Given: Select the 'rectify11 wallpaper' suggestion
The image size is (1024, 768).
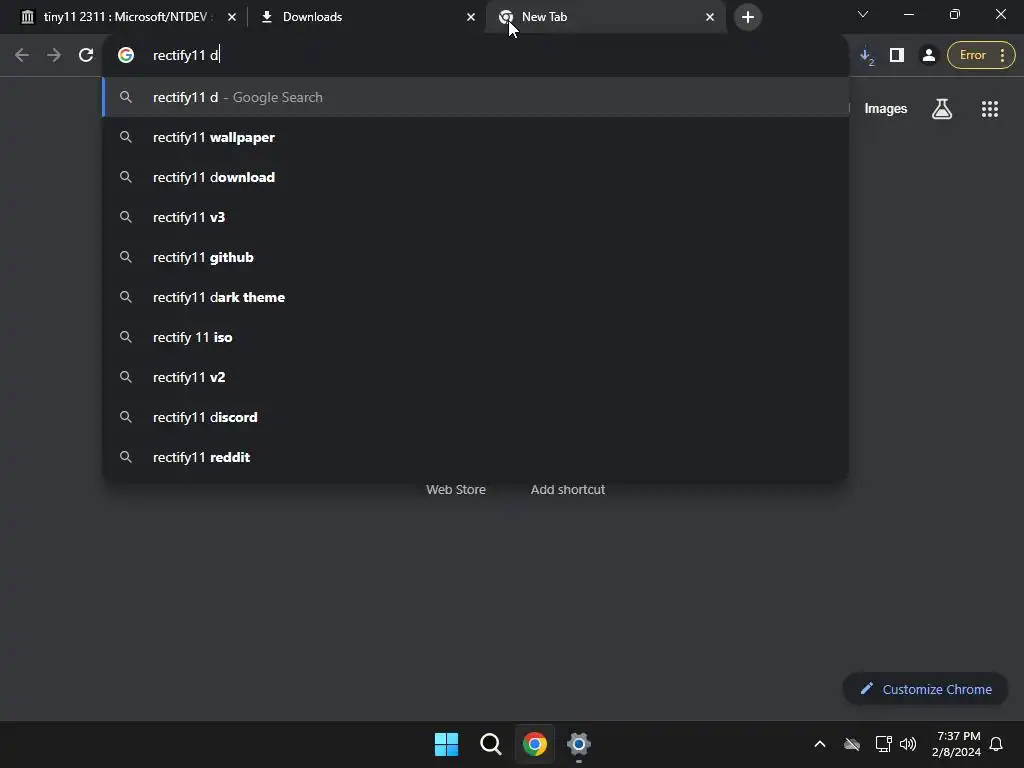Looking at the screenshot, I should click(x=476, y=137).
